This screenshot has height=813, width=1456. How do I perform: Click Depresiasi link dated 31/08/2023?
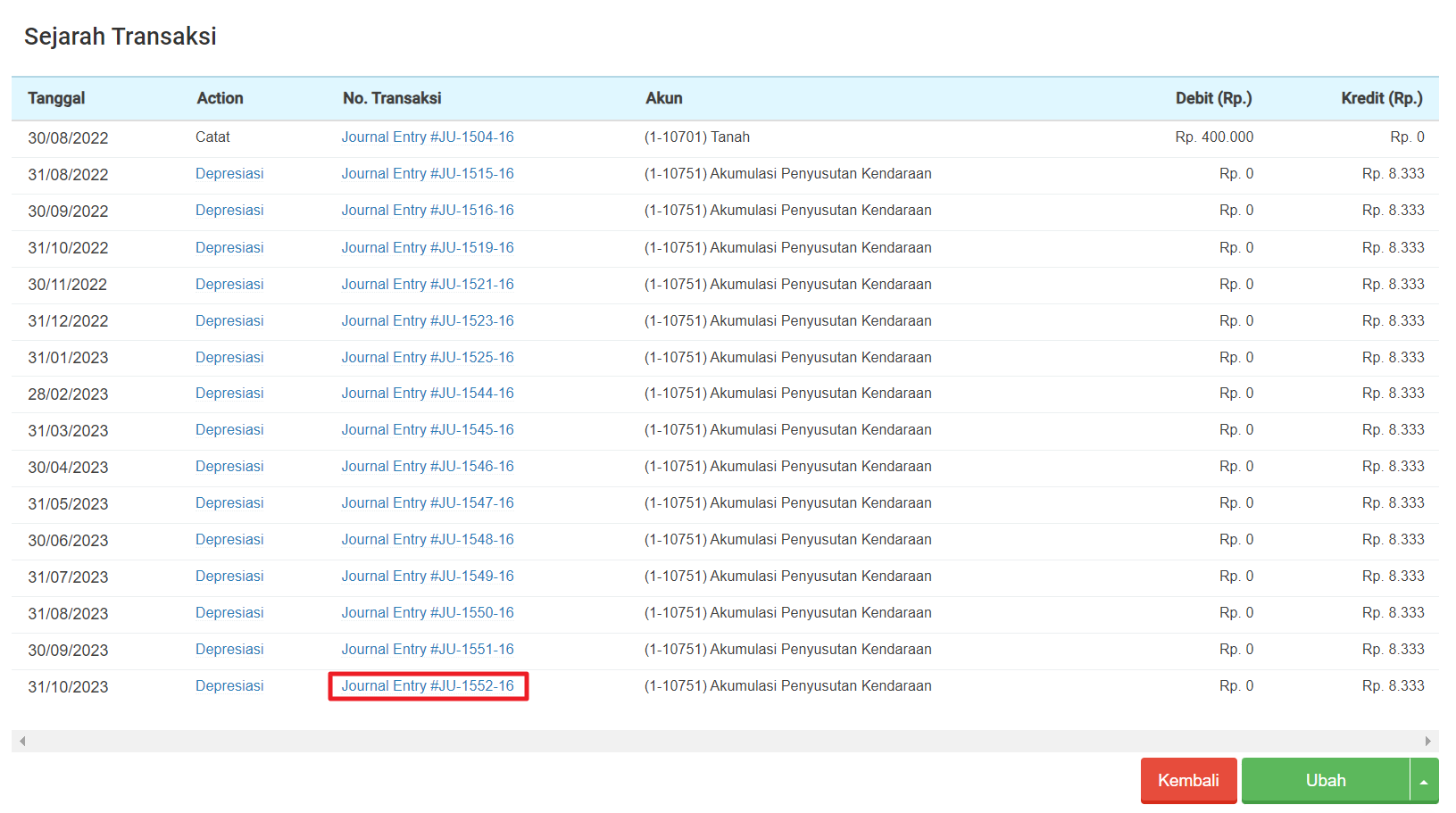click(x=229, y=613)
